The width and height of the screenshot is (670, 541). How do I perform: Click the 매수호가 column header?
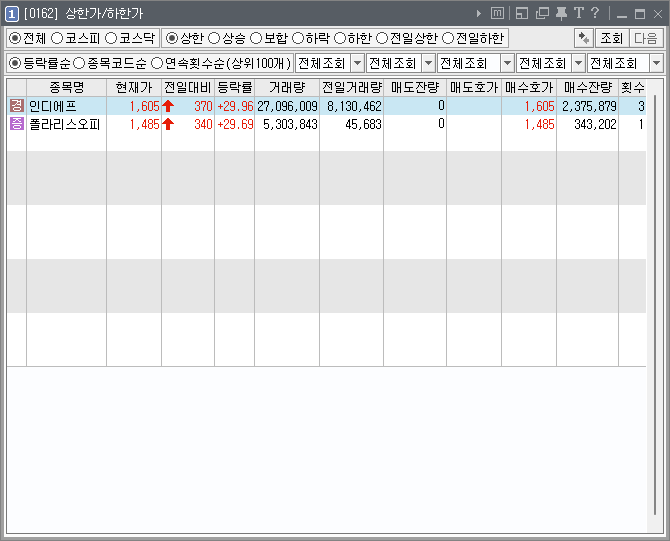pyautogui.click(x=529, y=88)
